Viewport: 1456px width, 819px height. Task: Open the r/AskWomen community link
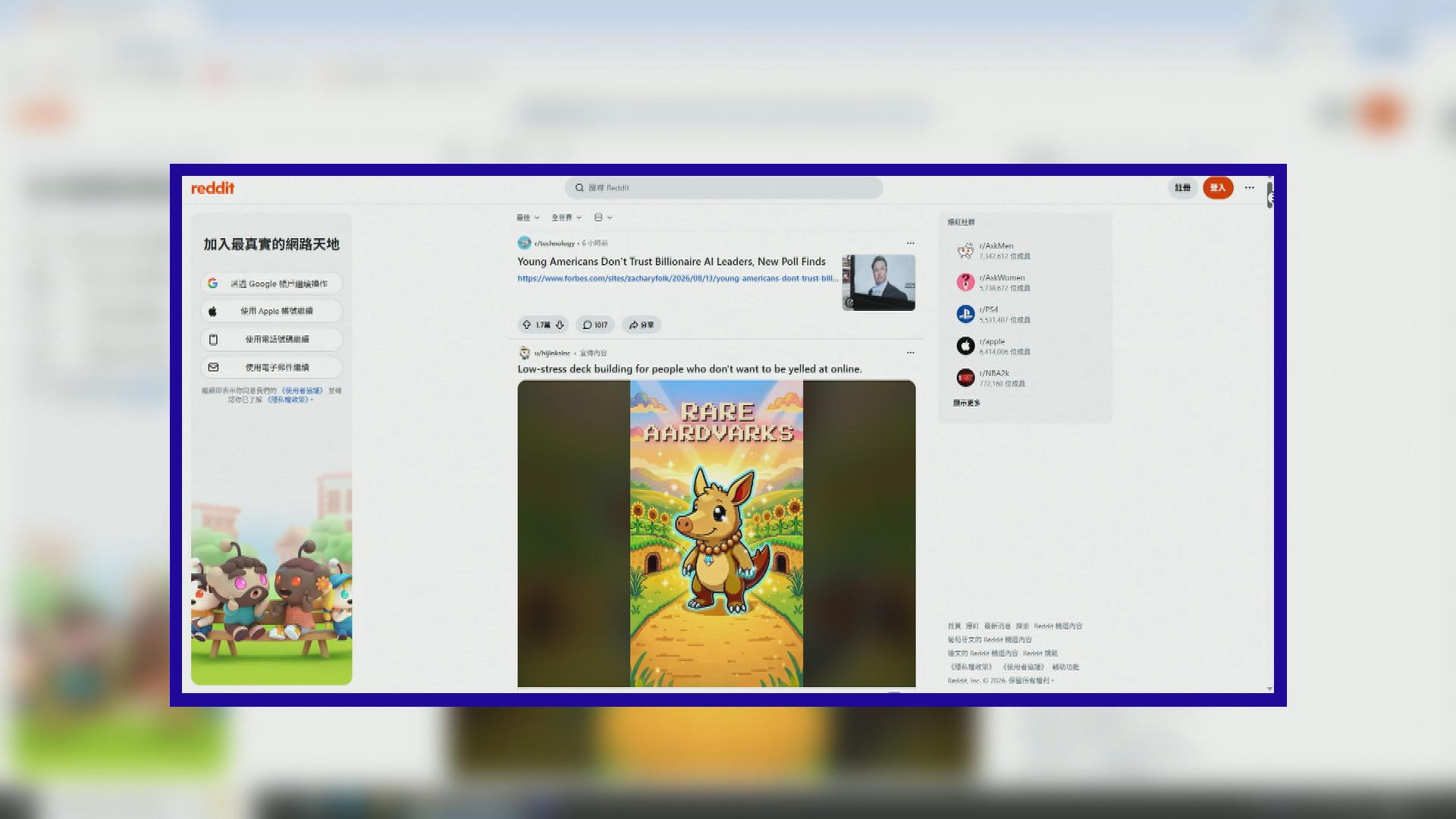pyautogui.click(x=1002, y=278)
